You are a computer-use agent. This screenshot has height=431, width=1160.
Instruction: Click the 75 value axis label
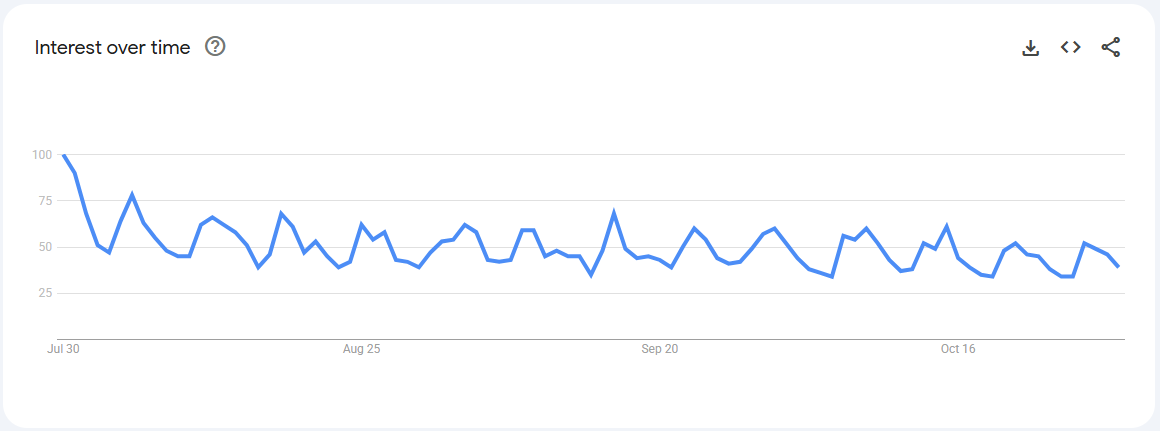click(x=43, y=201)
